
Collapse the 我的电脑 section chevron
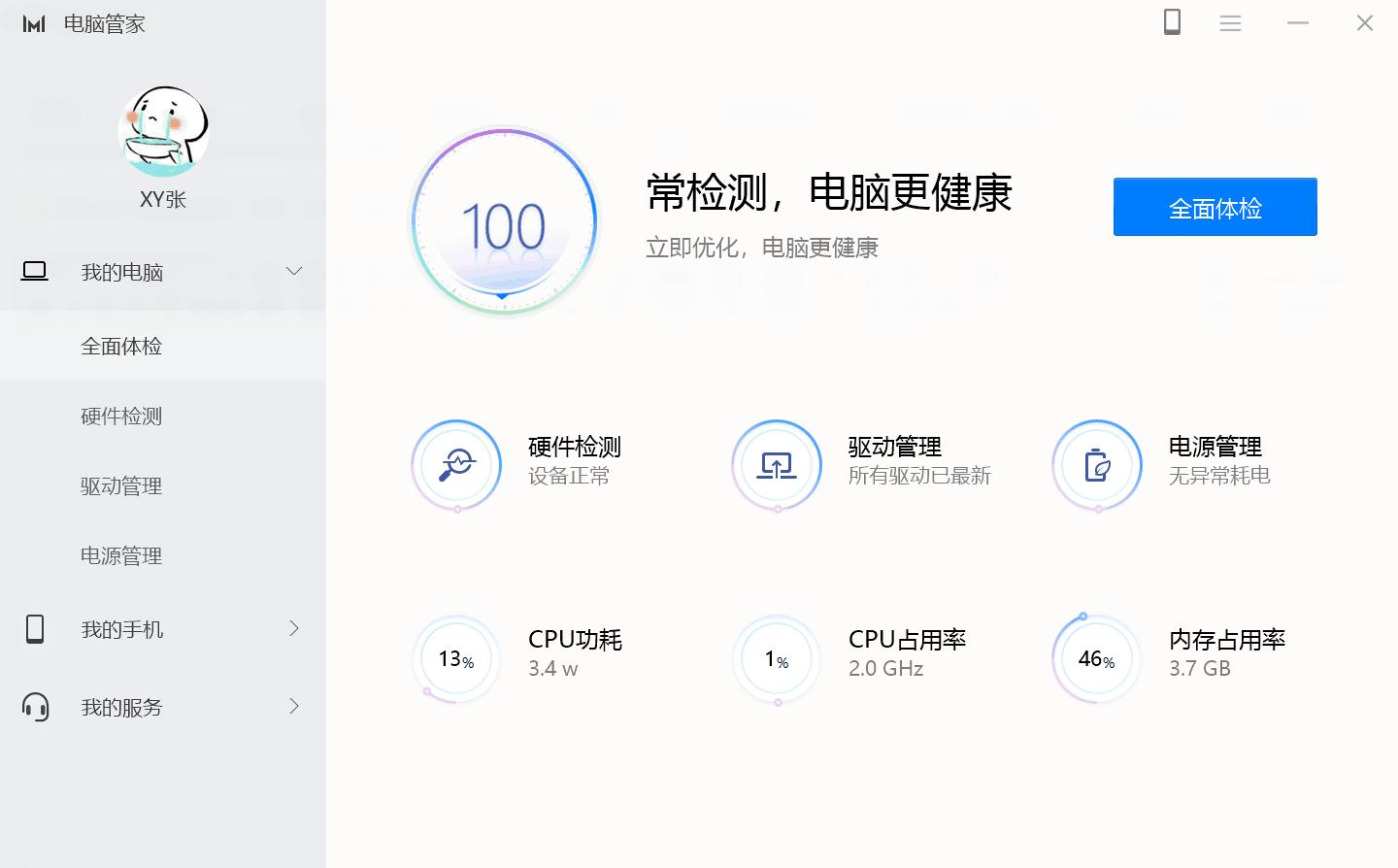coord(293,272)
